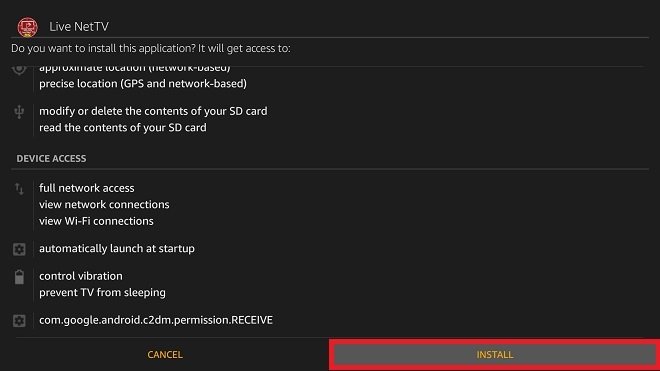The image size is (660, 371).
Task: Select the full network access permission
Action: click(x=87, y=188)
